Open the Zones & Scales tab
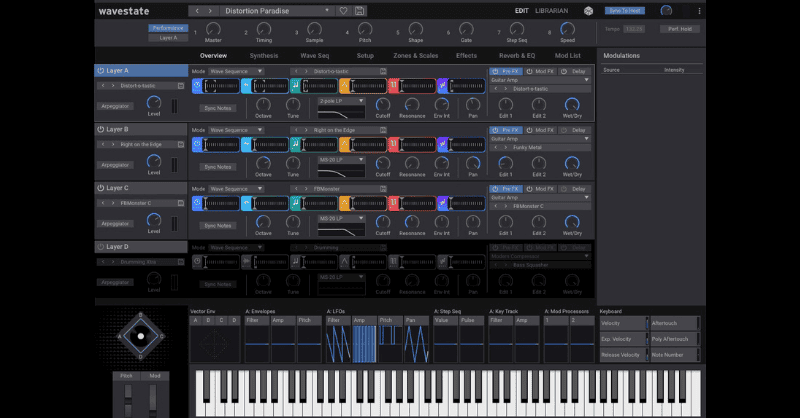The height and width of the screenshot is (418, 800). pyautogui.click(x=415, y=56)
